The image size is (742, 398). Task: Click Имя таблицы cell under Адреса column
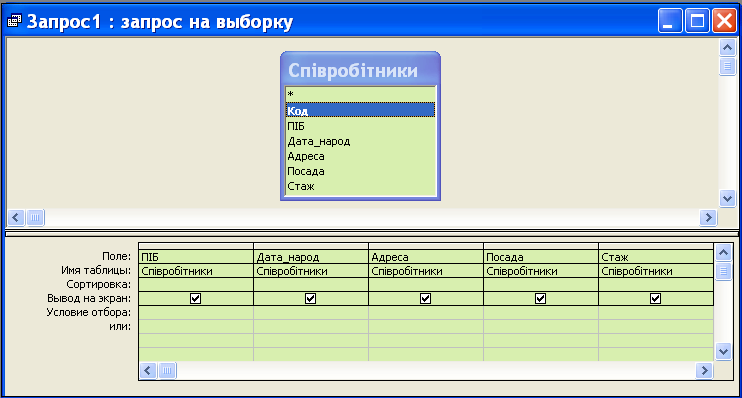pyautogui.click(x=426, y=271)
